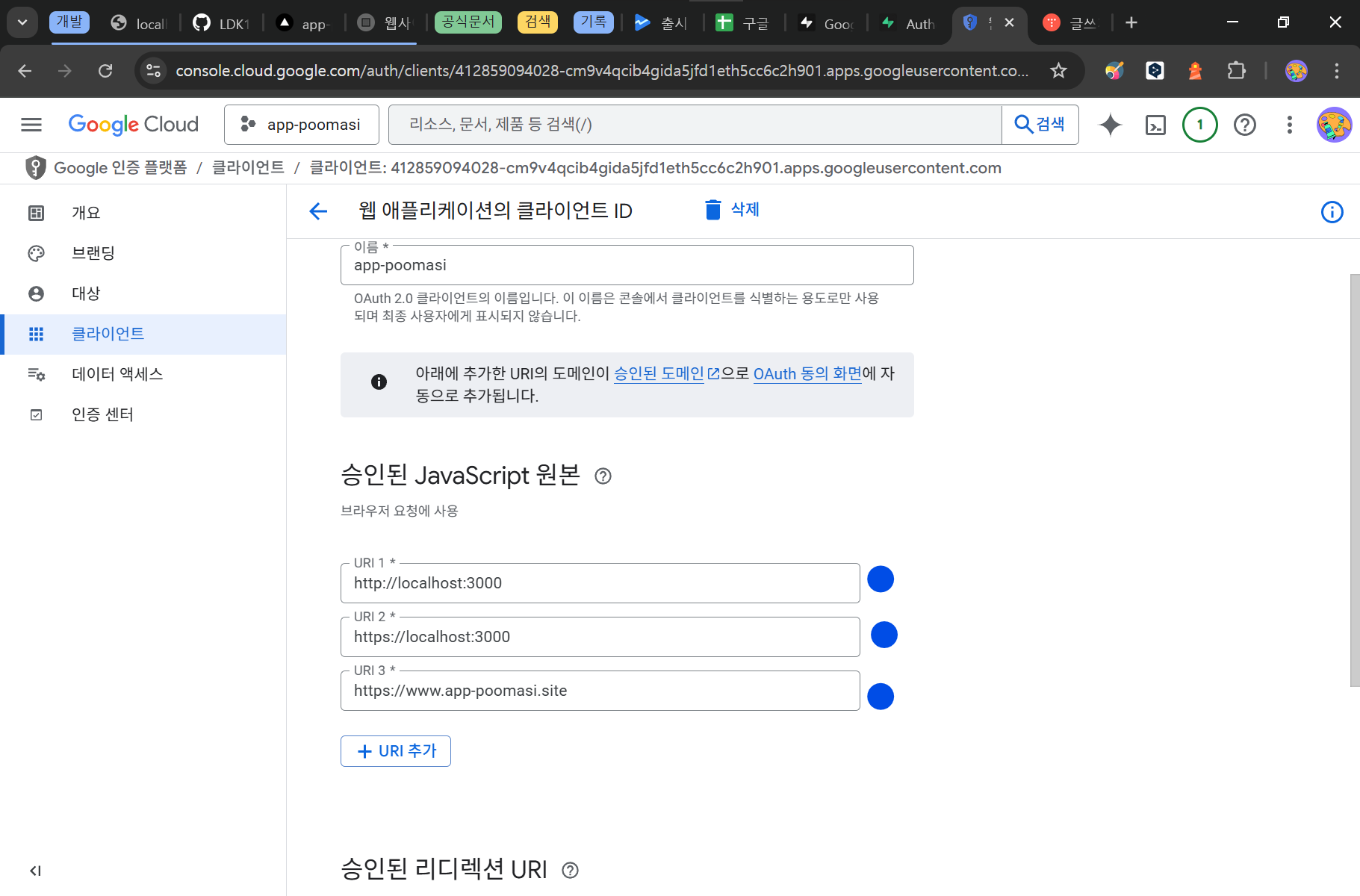Click the lighthouse extension icon
Viewport: 1360px width, 896px height.
[x=1195, y=71]
